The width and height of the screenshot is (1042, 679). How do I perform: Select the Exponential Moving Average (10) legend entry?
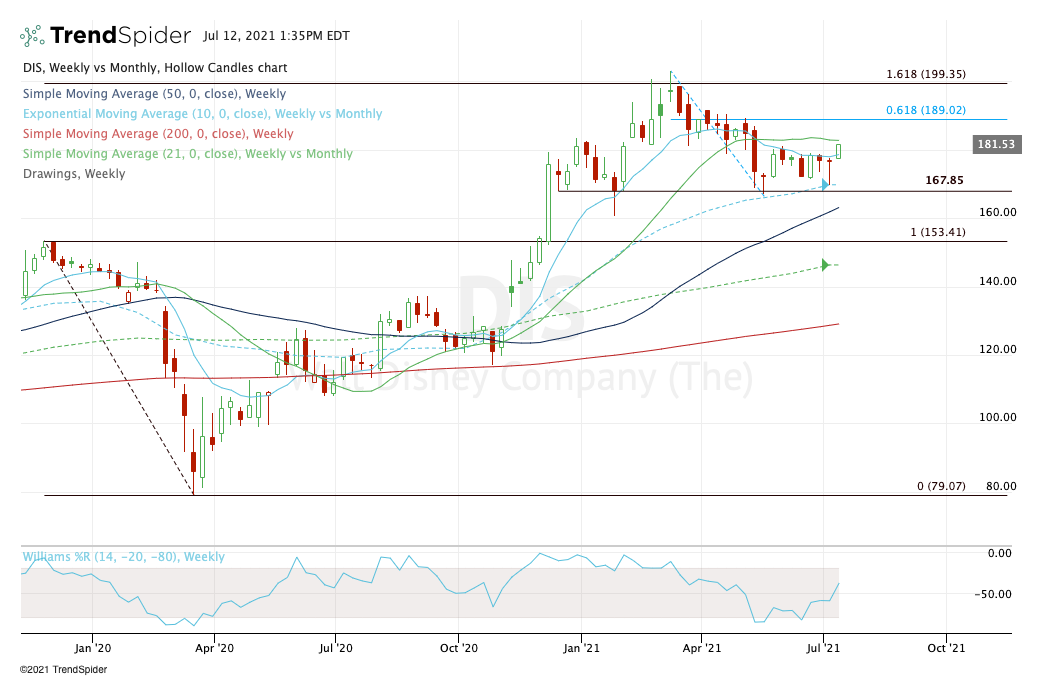pyautogui.click(x=203, y=114)
